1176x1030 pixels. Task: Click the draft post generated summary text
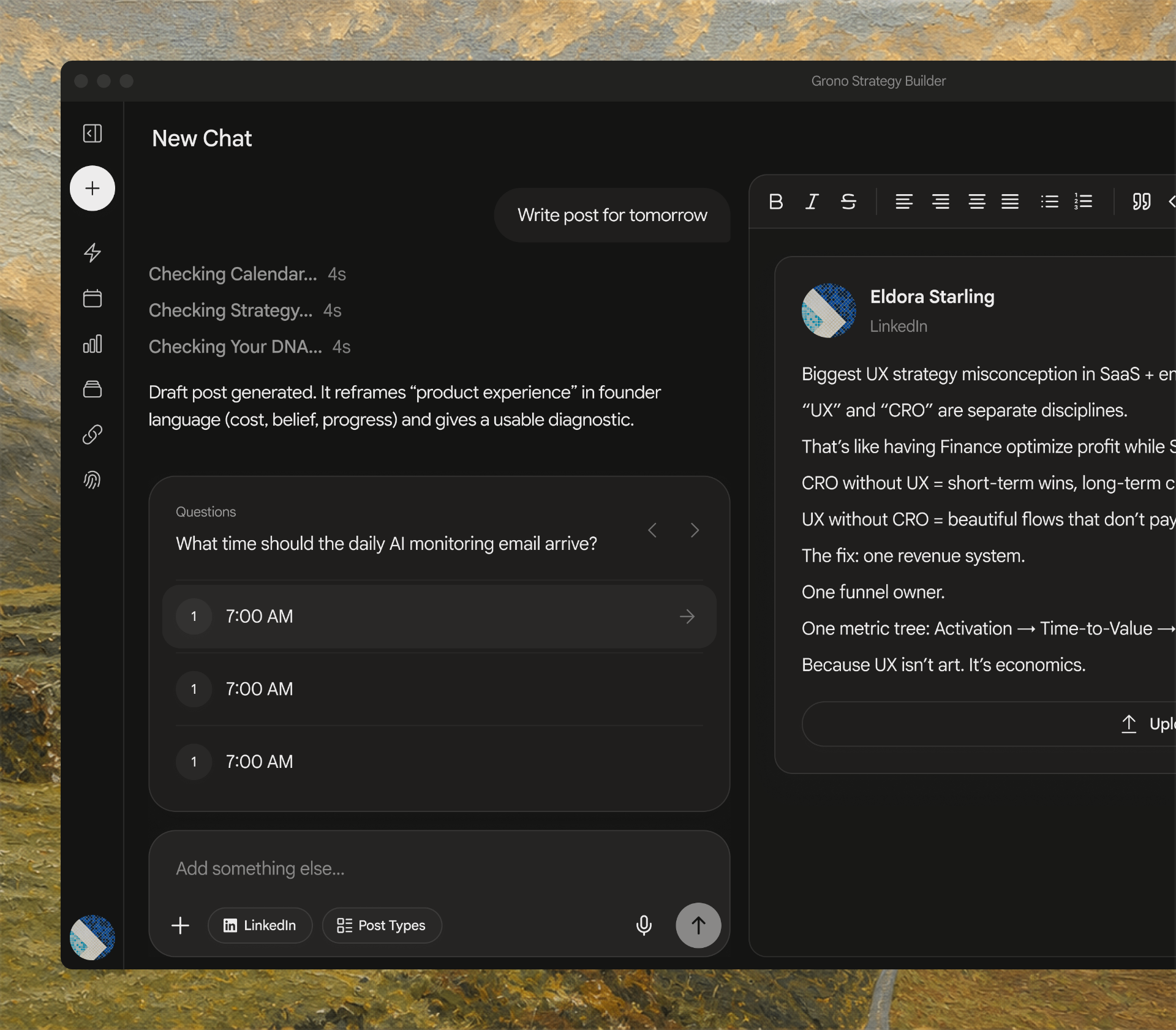[405, 406]
